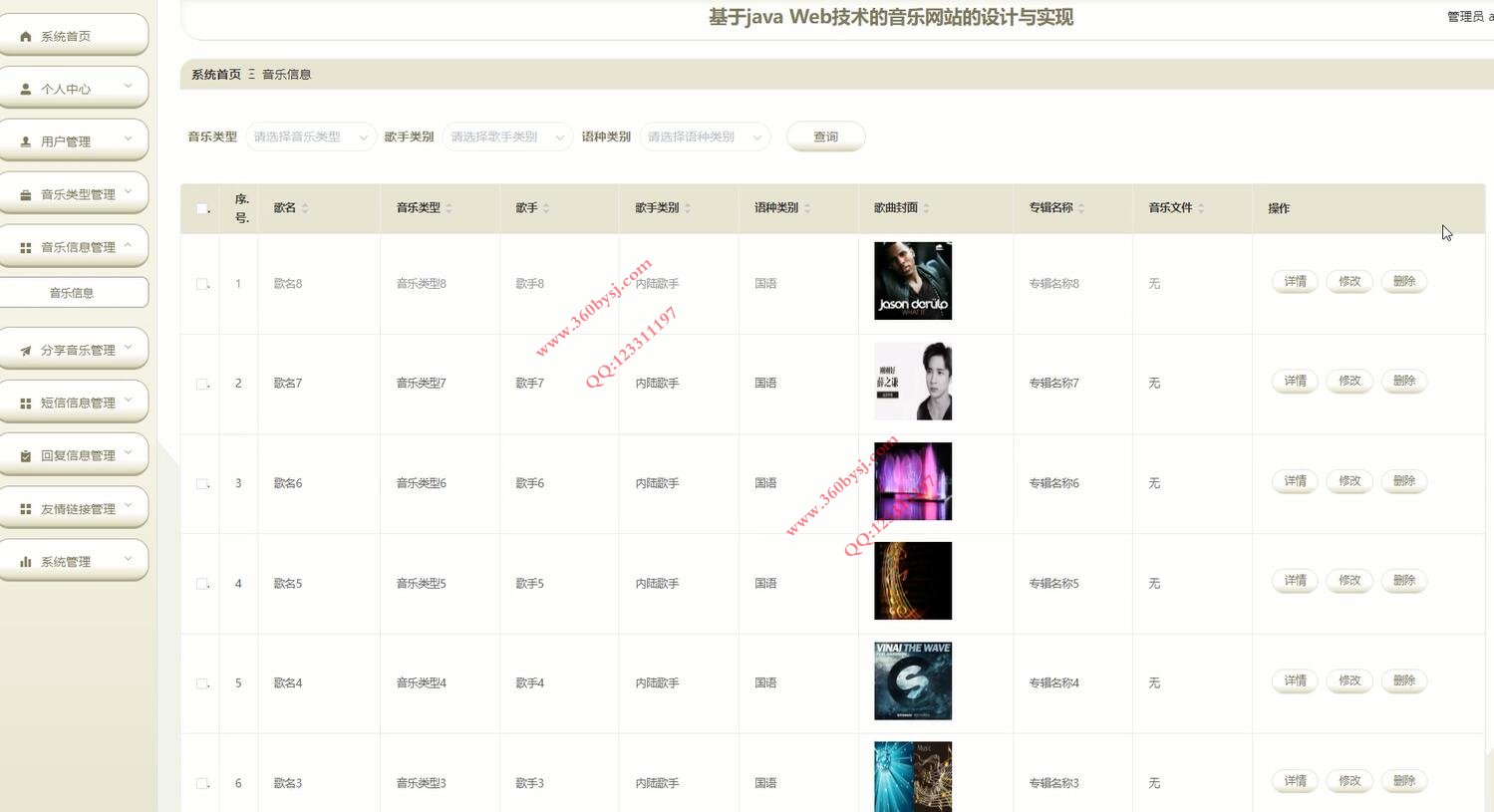Image resolution: width=1494 pixels, height=812 pixels.
Task: Sort by 专辑名称 column arrows
Action: click(x=1081, y=208)
